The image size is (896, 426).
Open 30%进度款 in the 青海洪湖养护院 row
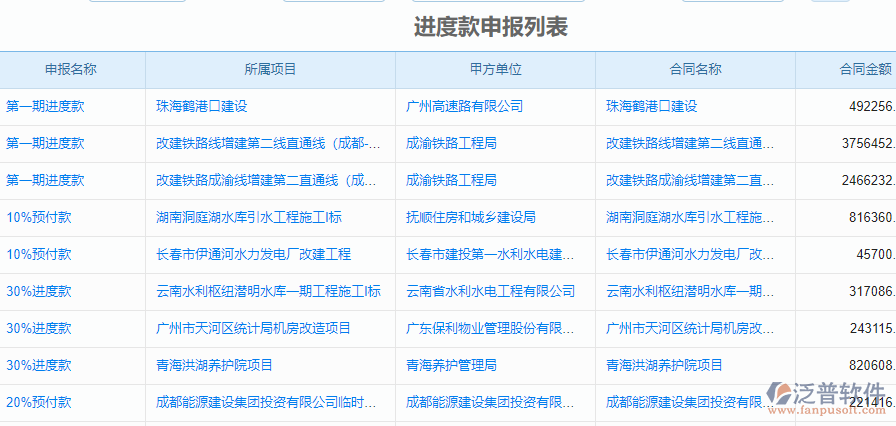coord(39,365)
